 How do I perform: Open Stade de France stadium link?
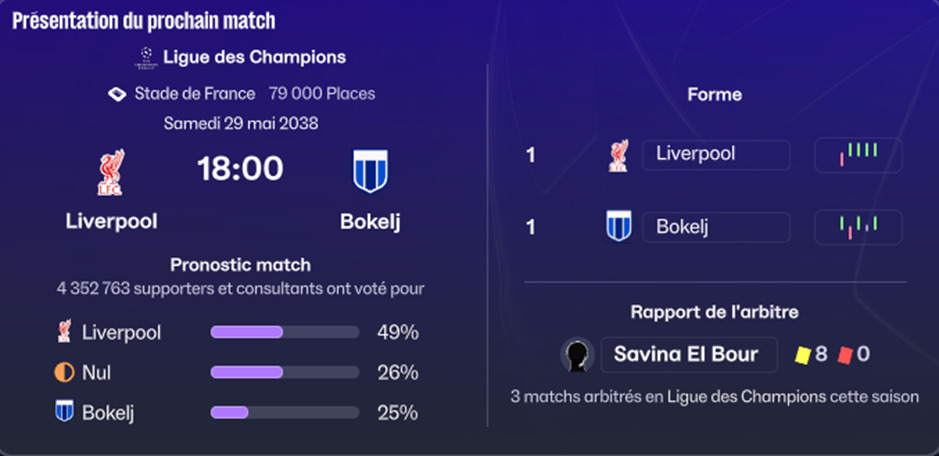coord(195,94)
